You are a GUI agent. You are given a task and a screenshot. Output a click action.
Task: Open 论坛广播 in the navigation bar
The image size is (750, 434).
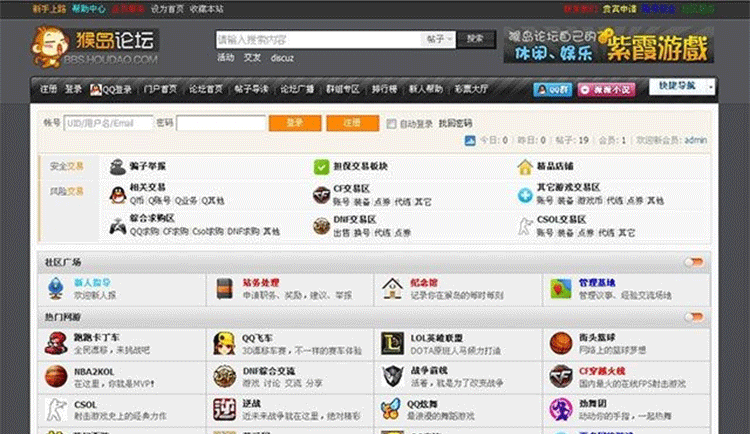[297, 89]
